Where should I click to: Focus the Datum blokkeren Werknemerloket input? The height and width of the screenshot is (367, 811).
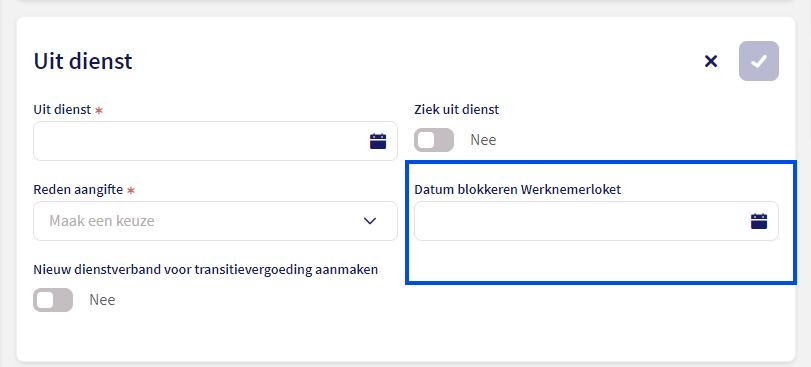tap(596, 221)
